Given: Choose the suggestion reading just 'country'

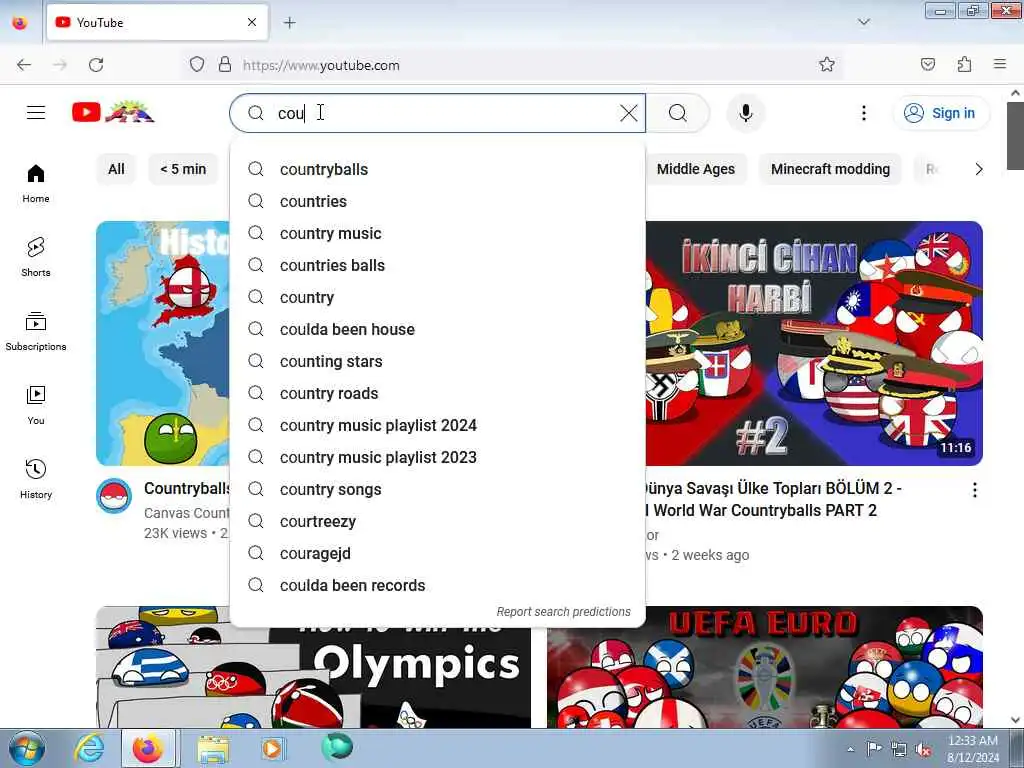Looking at the screenshot, I should tap(438, 297).
